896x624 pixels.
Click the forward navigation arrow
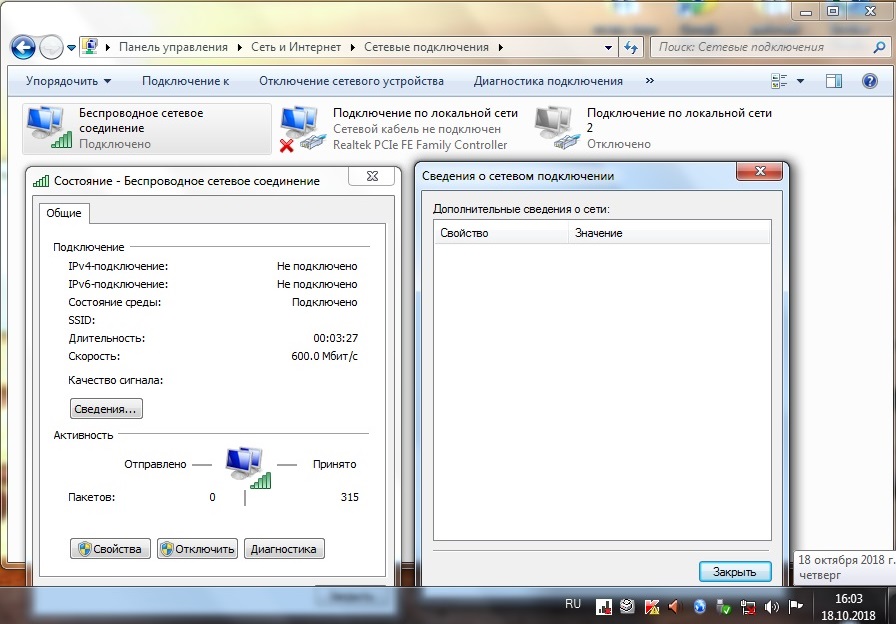point(51,47)
